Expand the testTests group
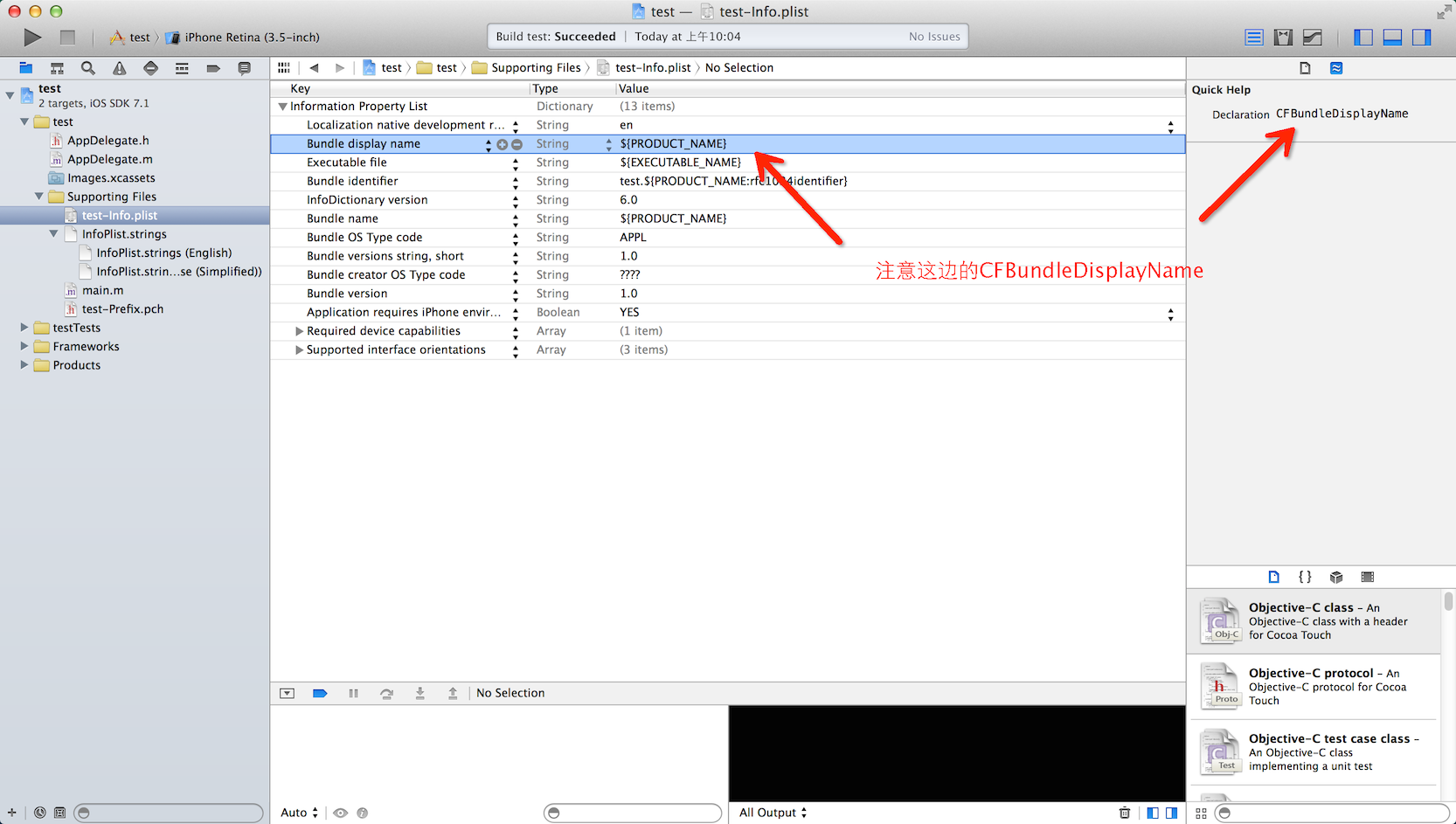This screenshot has width=1456, height=824. (x=24, y=328)
